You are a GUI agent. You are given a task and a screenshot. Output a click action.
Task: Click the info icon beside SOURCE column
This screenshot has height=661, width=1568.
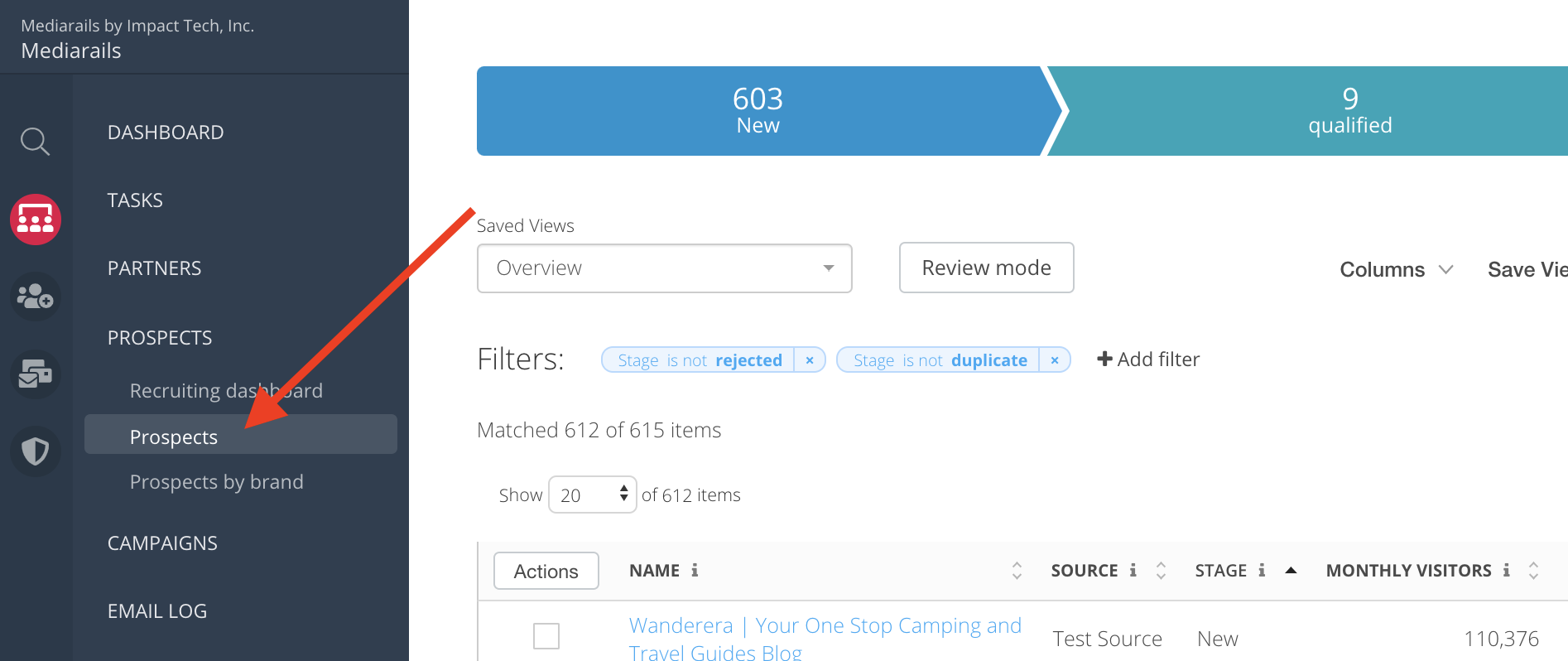tap(1133, 571)
